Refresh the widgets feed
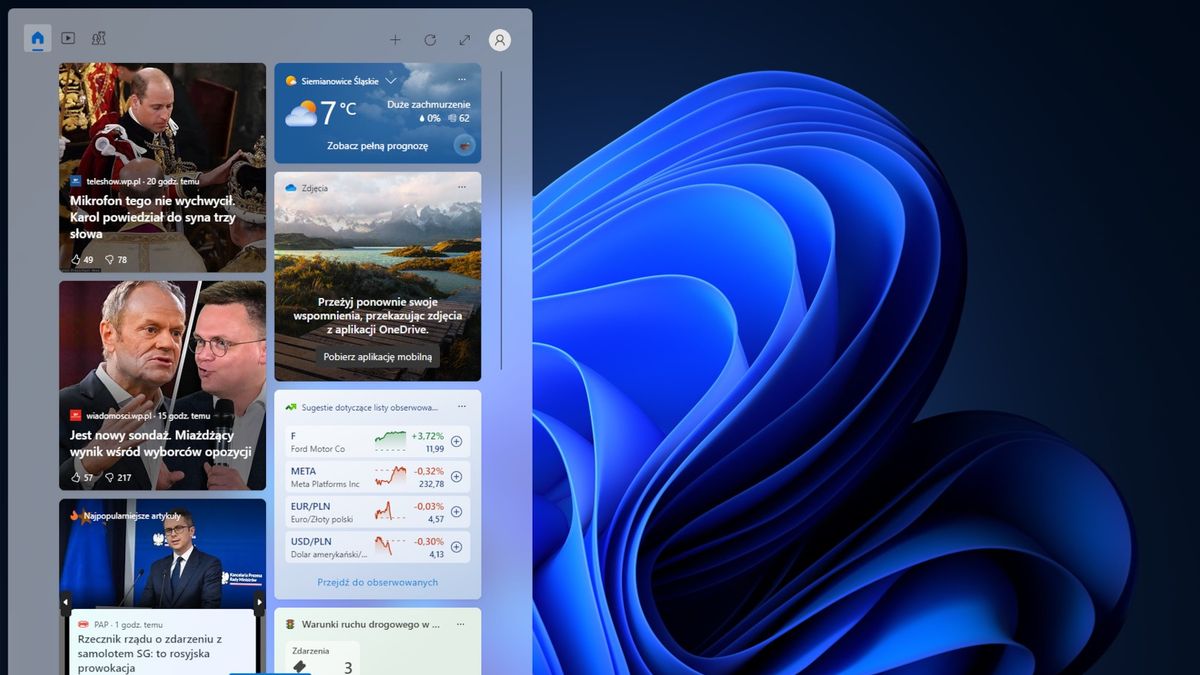Viewport: 1200px width, 675px height. 430,40
